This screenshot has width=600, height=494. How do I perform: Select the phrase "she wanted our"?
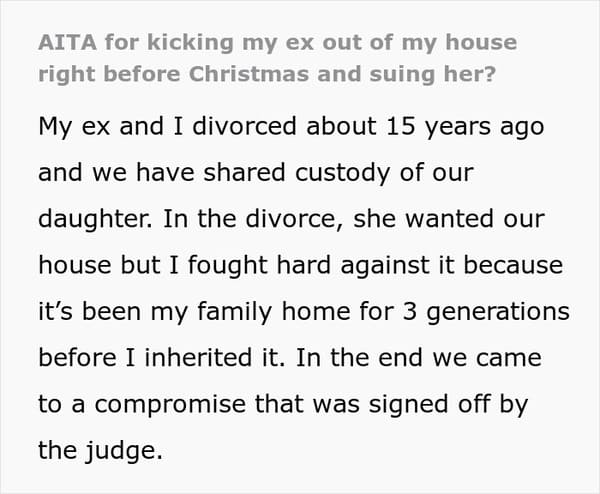pos(448,219)
